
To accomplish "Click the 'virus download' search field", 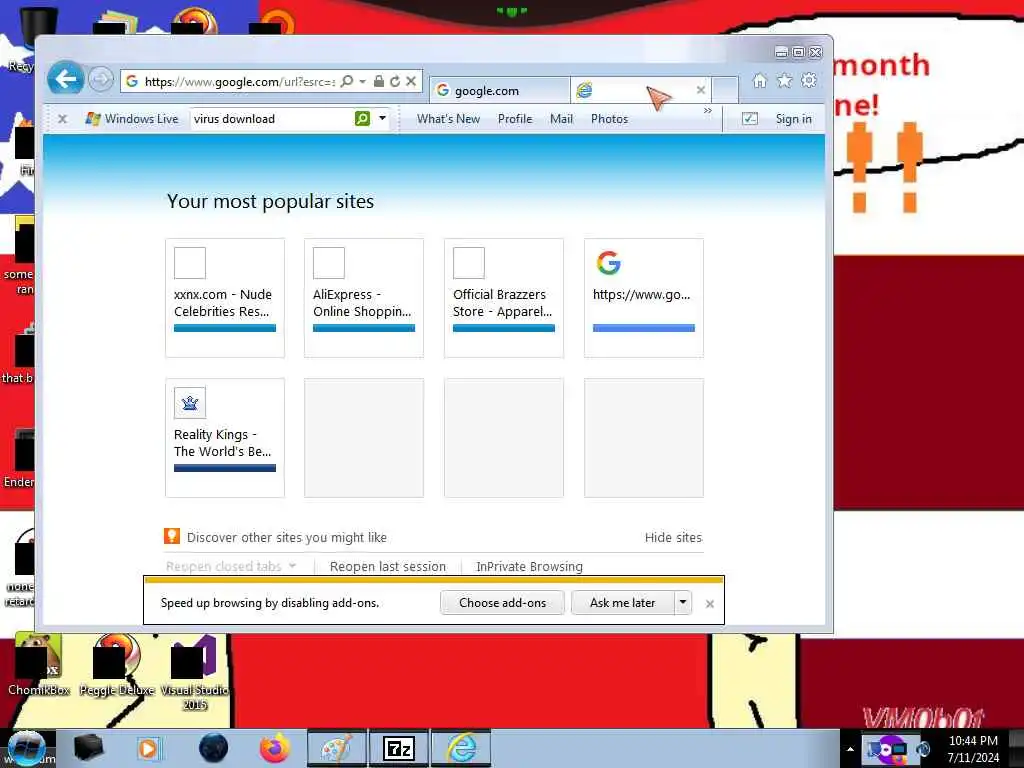I will 271,119.
